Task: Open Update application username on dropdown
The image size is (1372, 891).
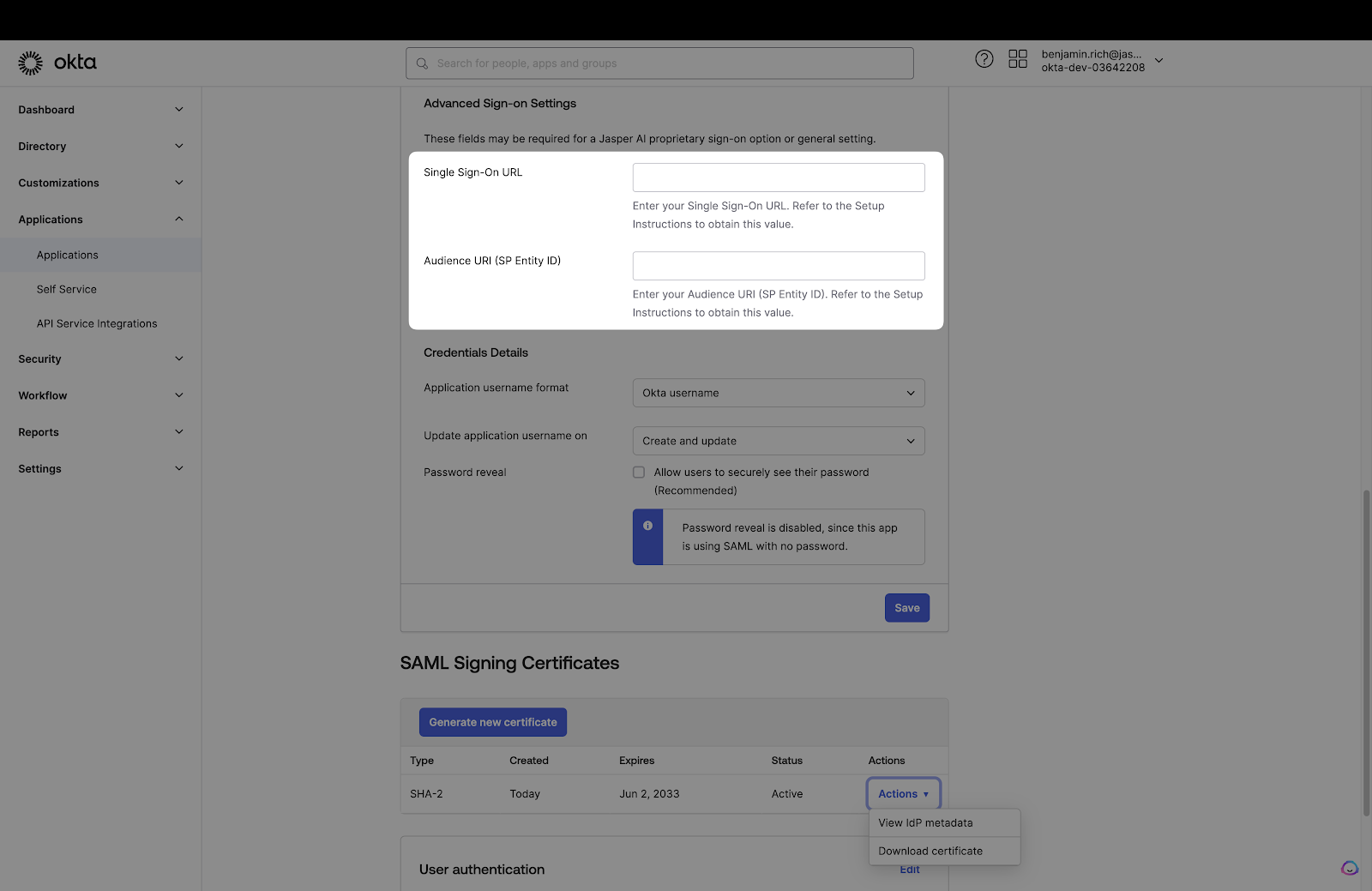Action: (779, 441)
